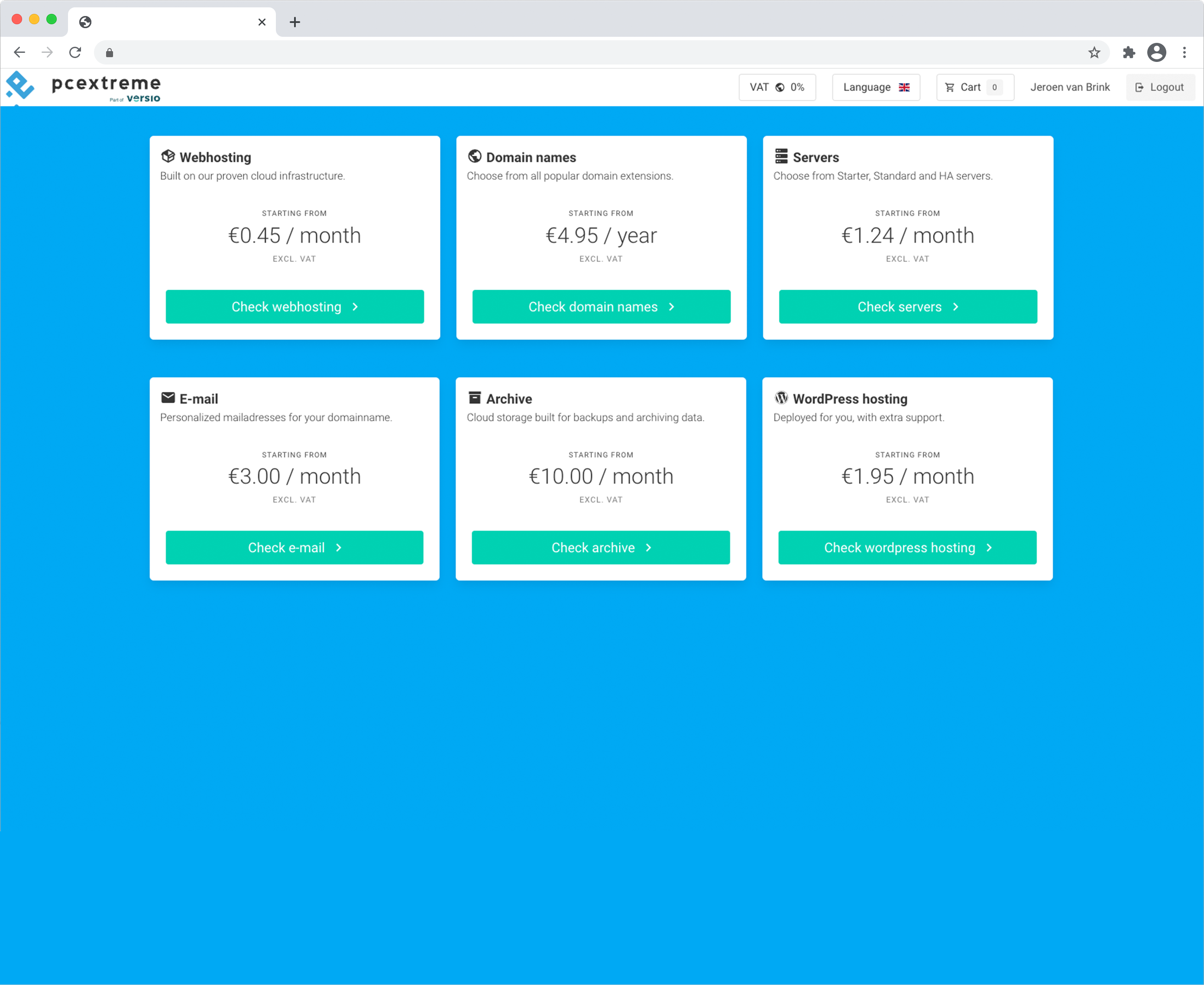Screen dimensions: 1204x985
Task: Open Chrome profile avatar icon
Action: [1156, 53]
